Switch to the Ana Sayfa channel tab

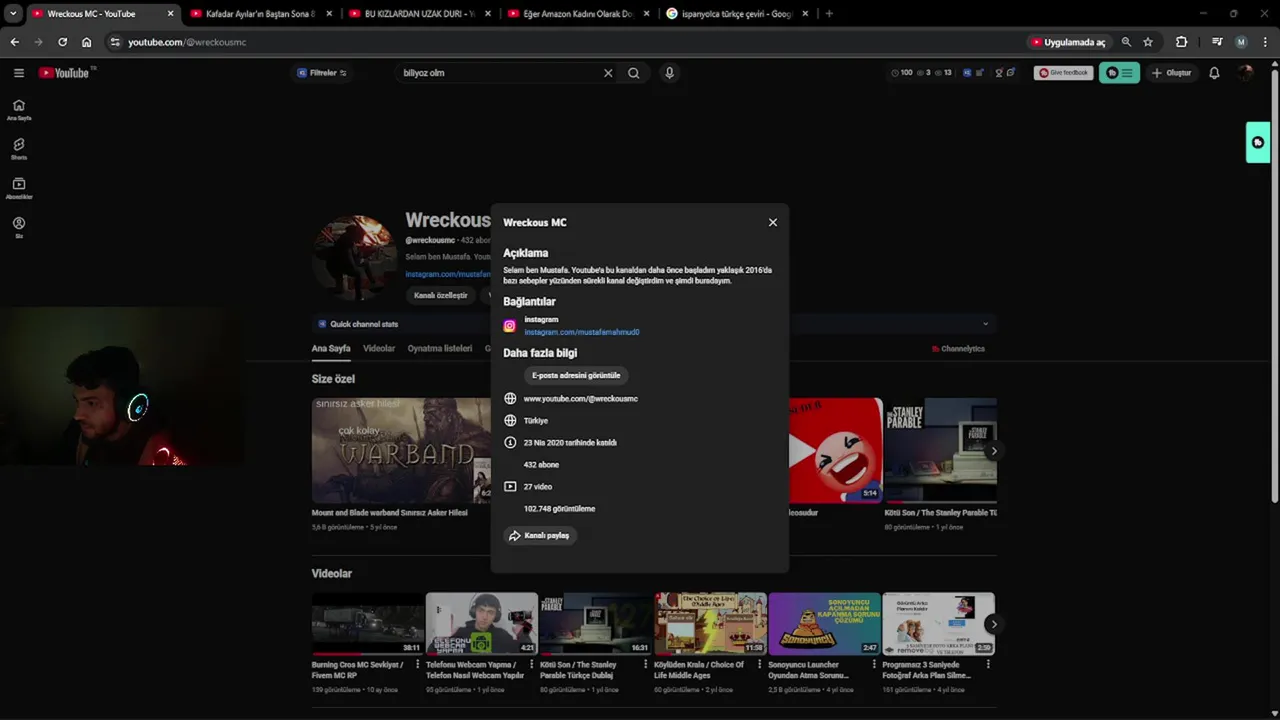(x=331, y=349)
